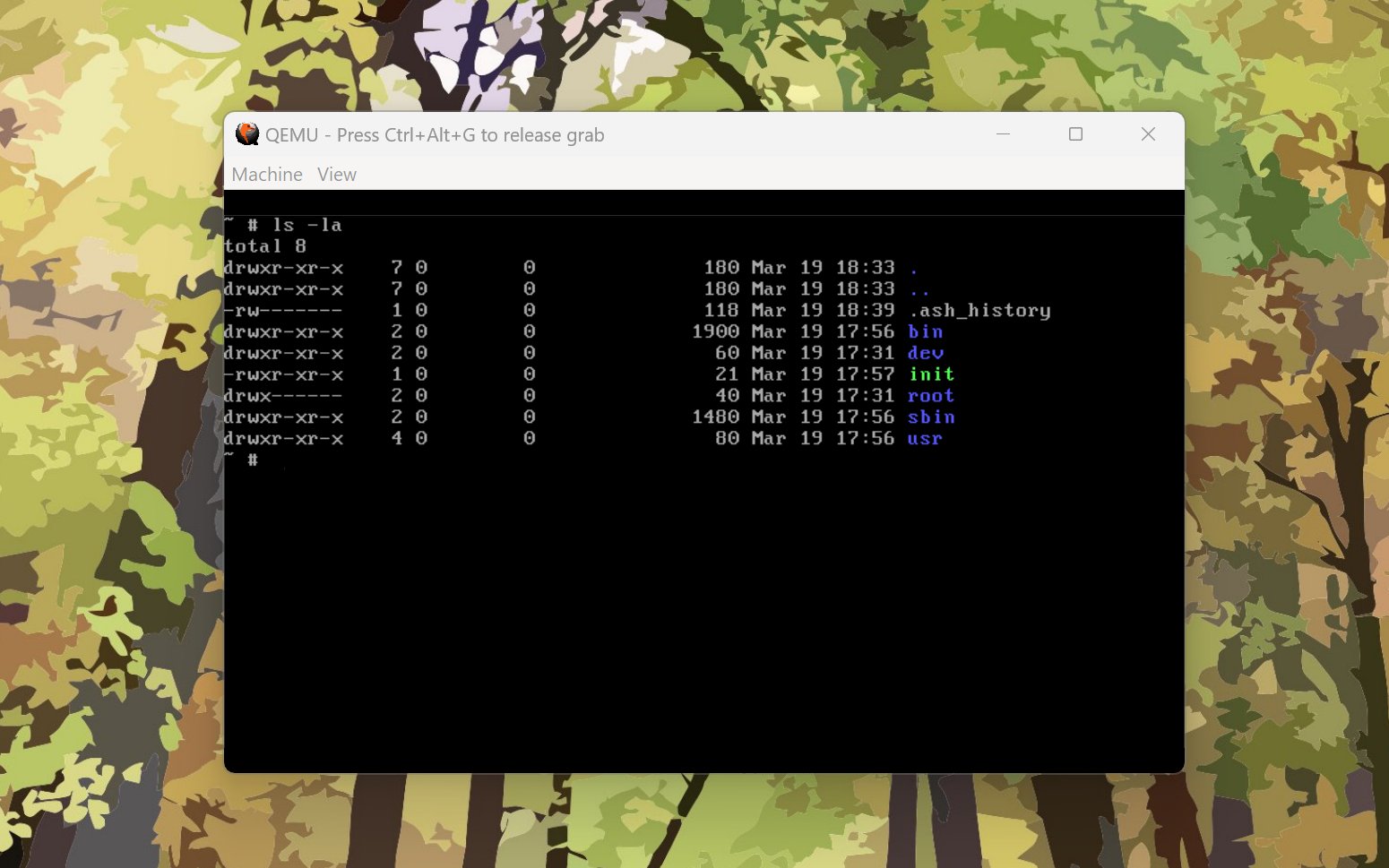Select the root directory entry
The width and height of the screenshot is (1389, 868).
(x=929, y=395)
